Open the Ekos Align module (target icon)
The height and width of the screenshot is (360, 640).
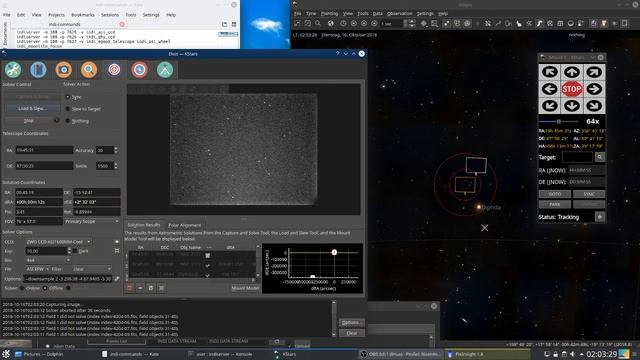coord(114,70)
